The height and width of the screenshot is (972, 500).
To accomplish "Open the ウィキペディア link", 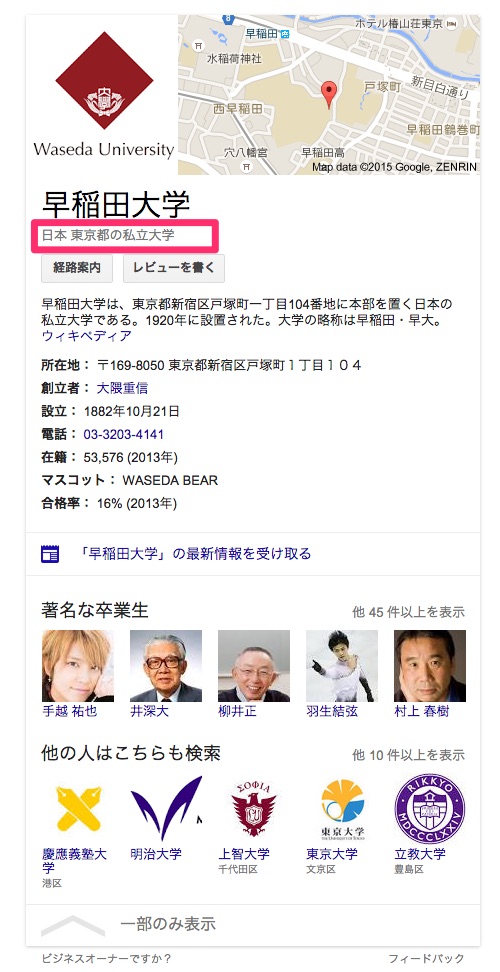I will click(x=87, y=336).
